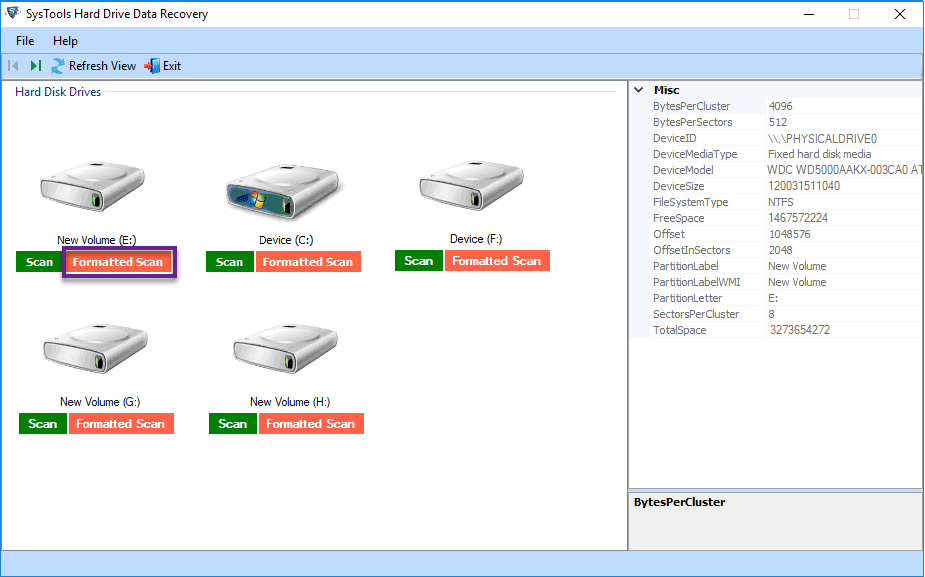Click the green next navigation arrow
The width and height of the screenshot is (925, 577).
pyautogui.click(x=35, y=65)
